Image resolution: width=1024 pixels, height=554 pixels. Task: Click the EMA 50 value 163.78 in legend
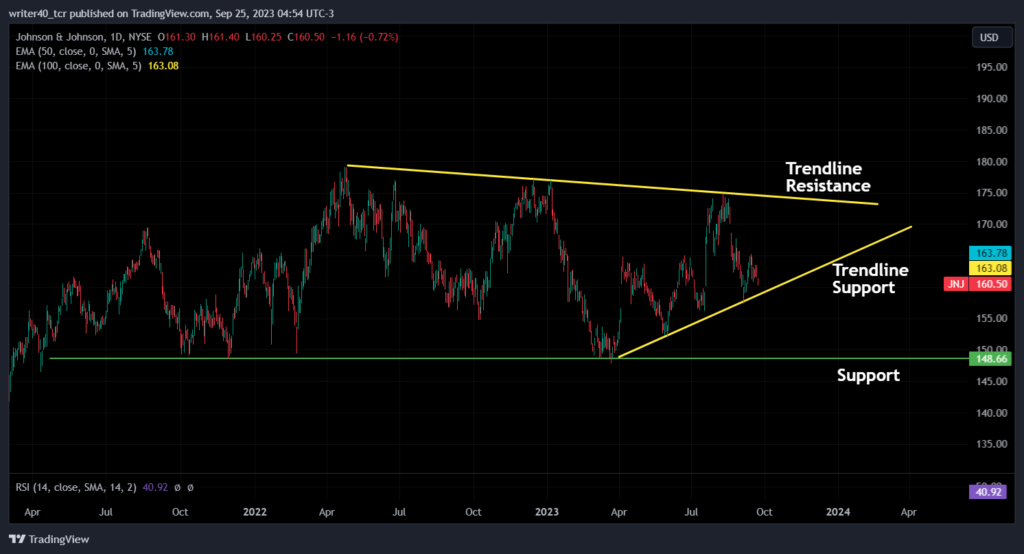[158, 51]
